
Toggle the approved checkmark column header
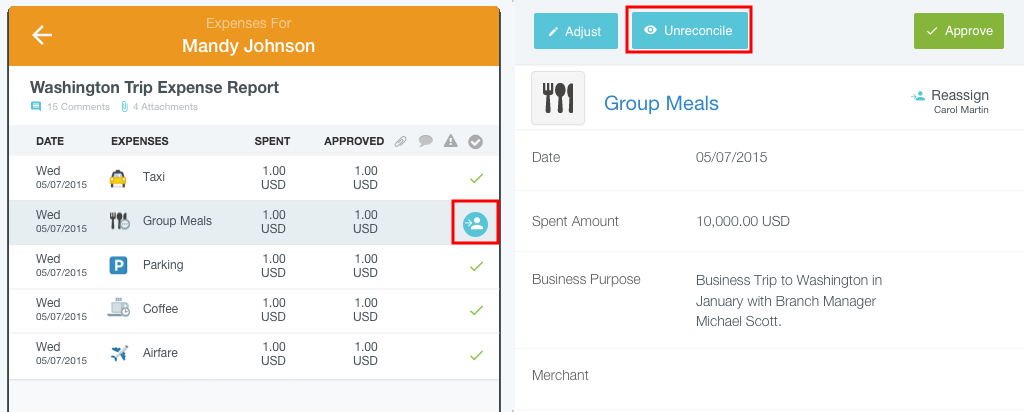(476, 141)
